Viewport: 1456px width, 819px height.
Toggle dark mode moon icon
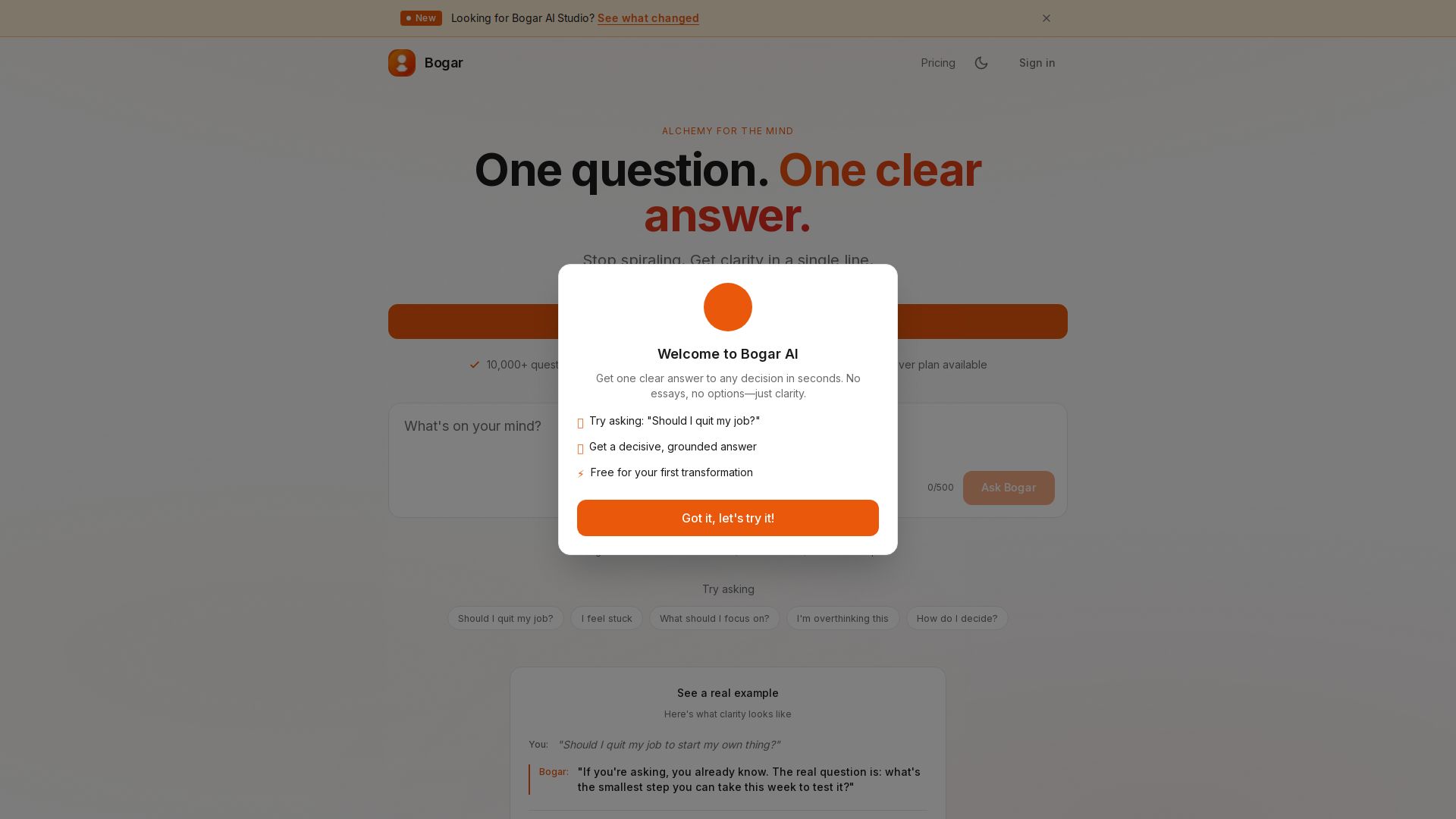[x=981, y=63]
